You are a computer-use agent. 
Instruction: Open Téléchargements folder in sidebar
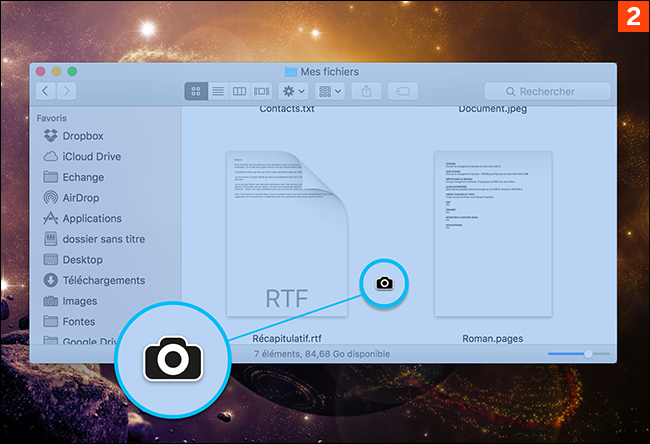coord(103,280)
